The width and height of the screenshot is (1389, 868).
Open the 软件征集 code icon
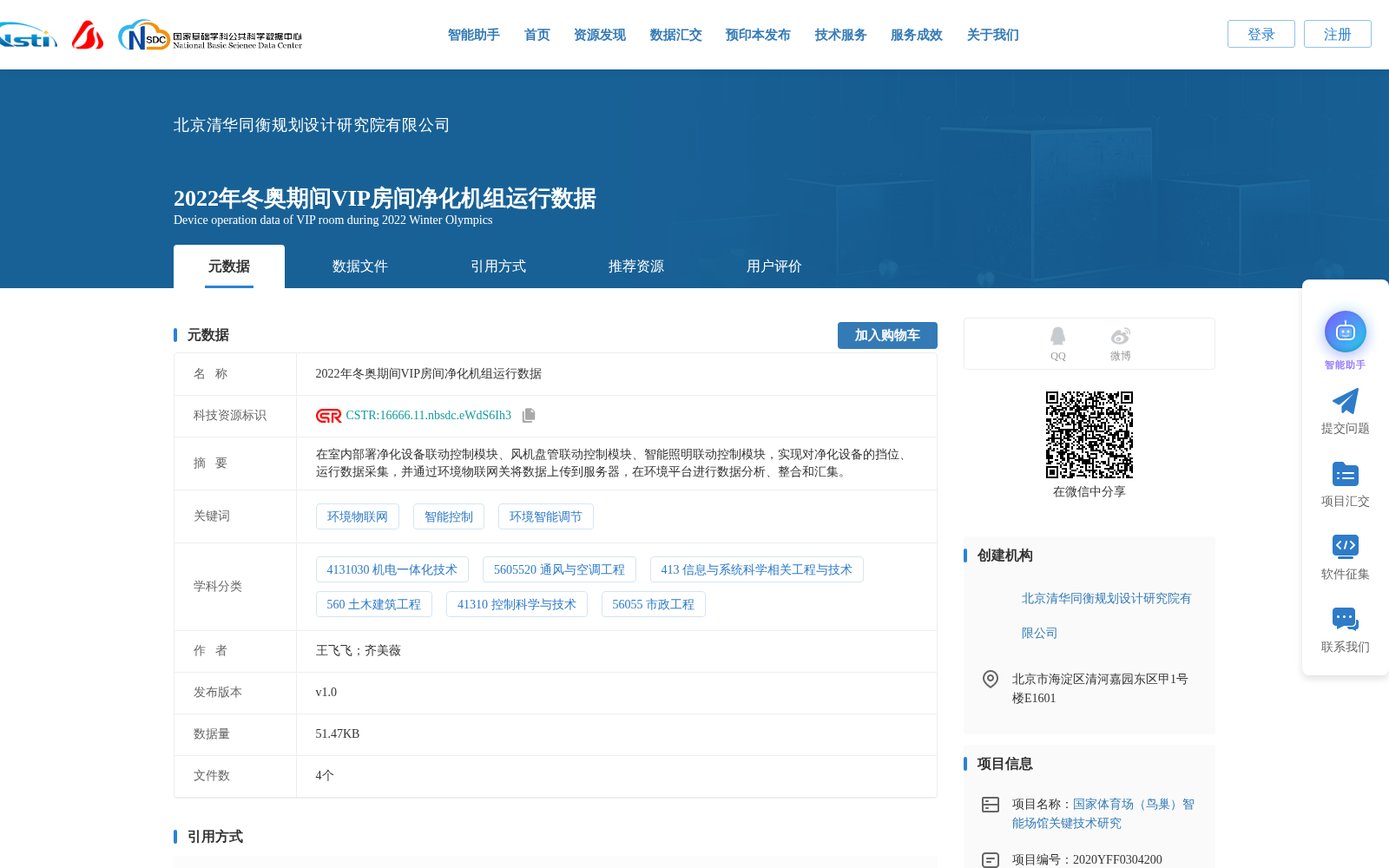(1345, 546)
